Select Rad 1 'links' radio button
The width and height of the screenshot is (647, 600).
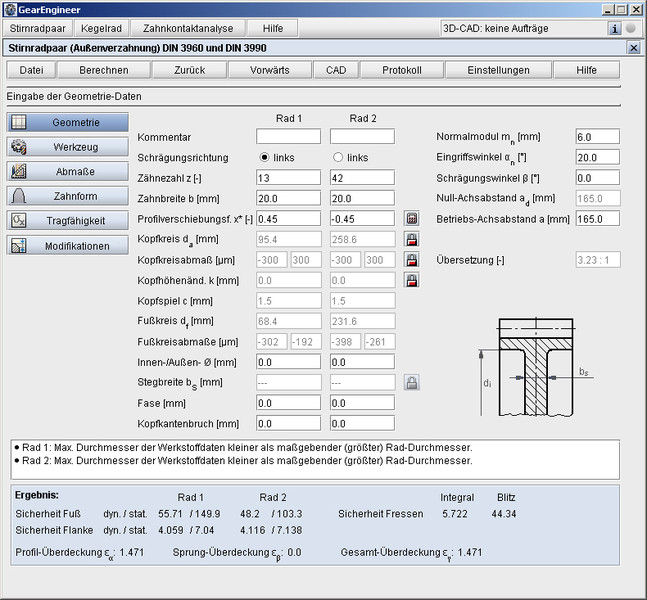point(265,157)
